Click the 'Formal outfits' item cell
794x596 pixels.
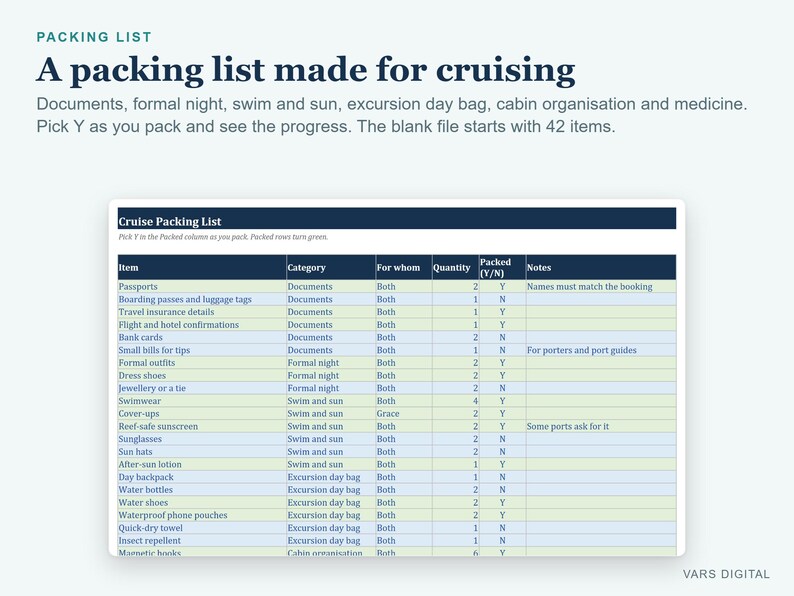pyautogui.click(x=202, y=363)
